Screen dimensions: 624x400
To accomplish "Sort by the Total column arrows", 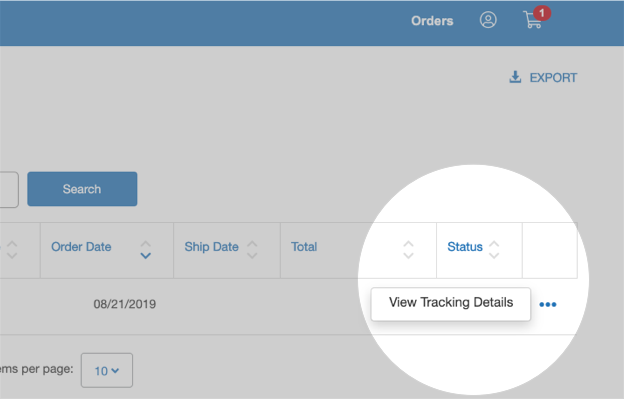I will [x=408, y=249].
